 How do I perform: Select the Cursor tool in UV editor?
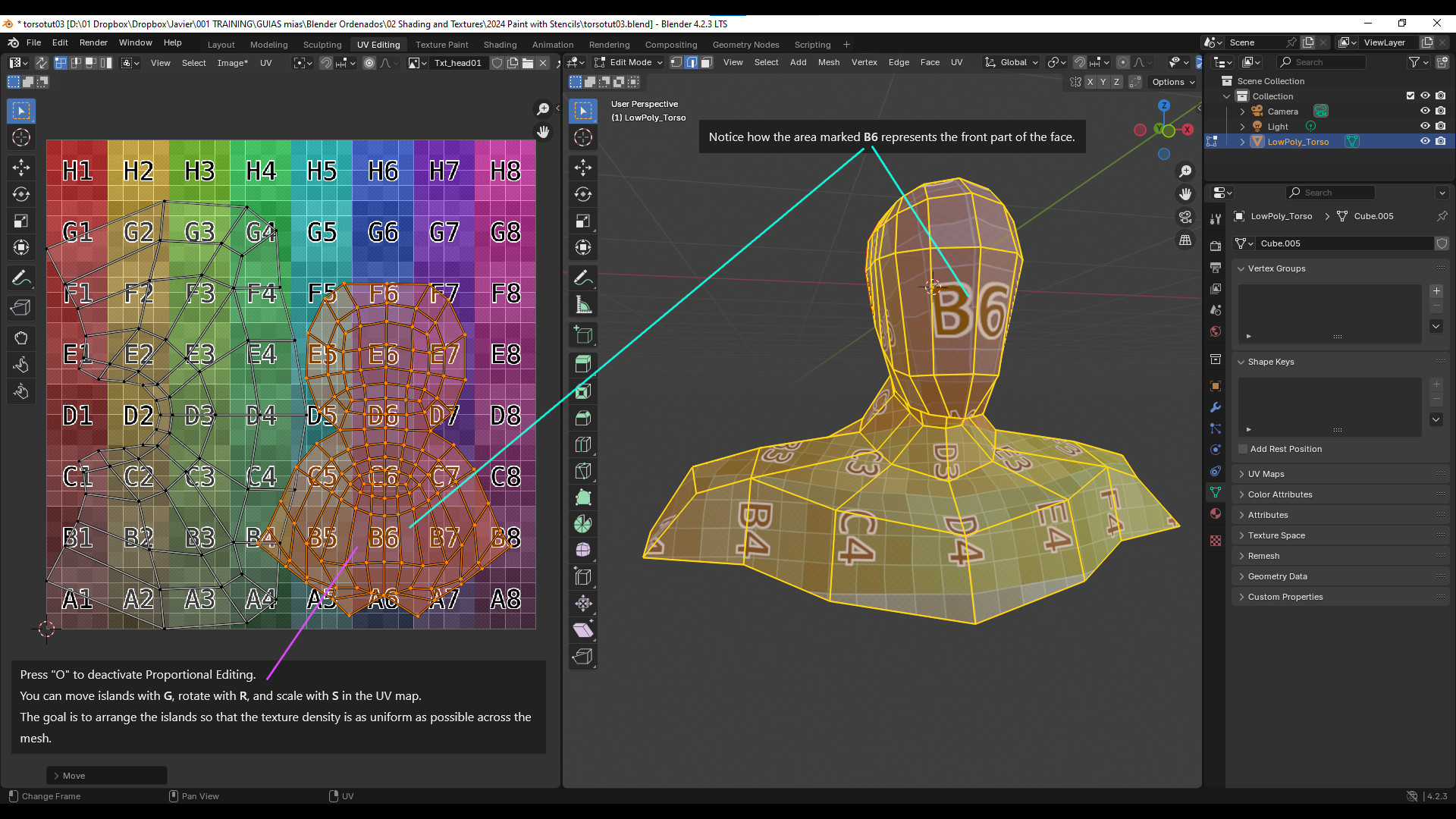(x=21, y=137)
